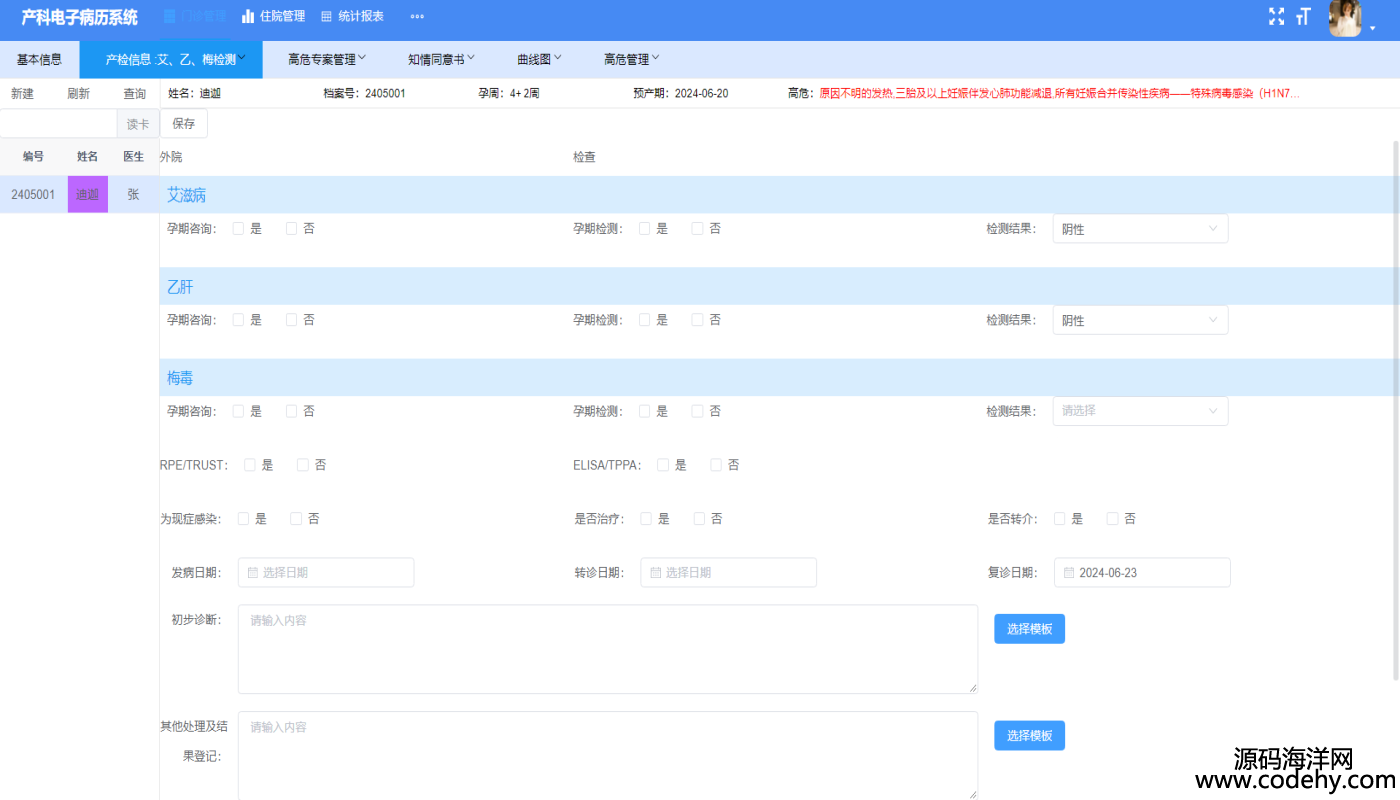Open 住院管理 bar chart icon
Viewport: 1400px width, 800px height.
248,16
